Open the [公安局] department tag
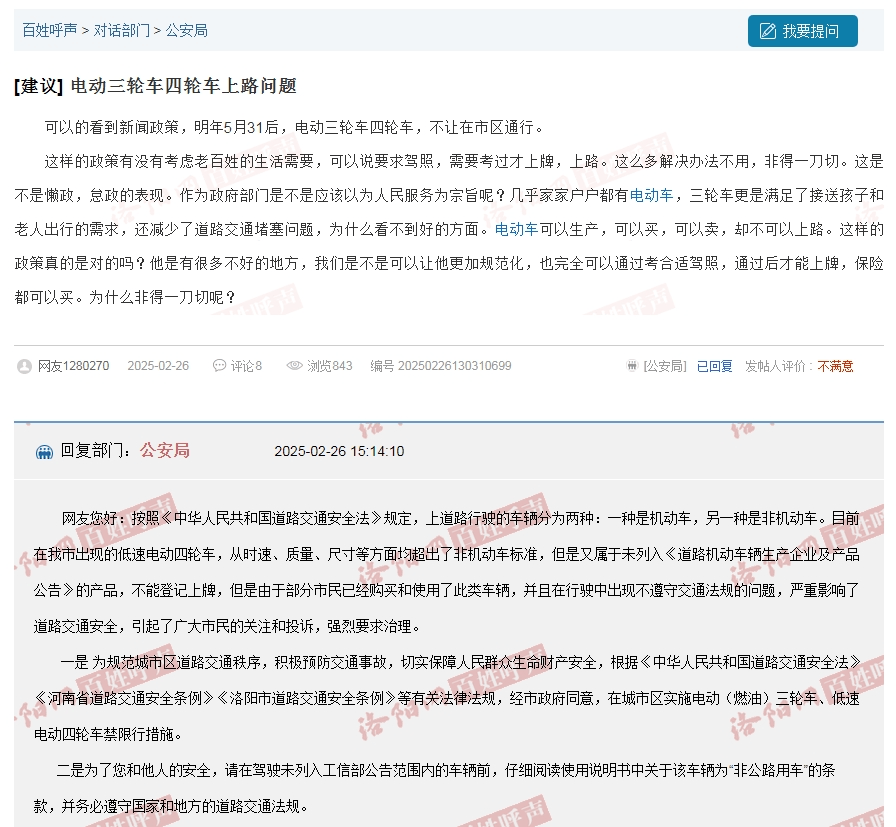Image resolution: width=896 pixels, height=827 pixels. tap(665, 366)
